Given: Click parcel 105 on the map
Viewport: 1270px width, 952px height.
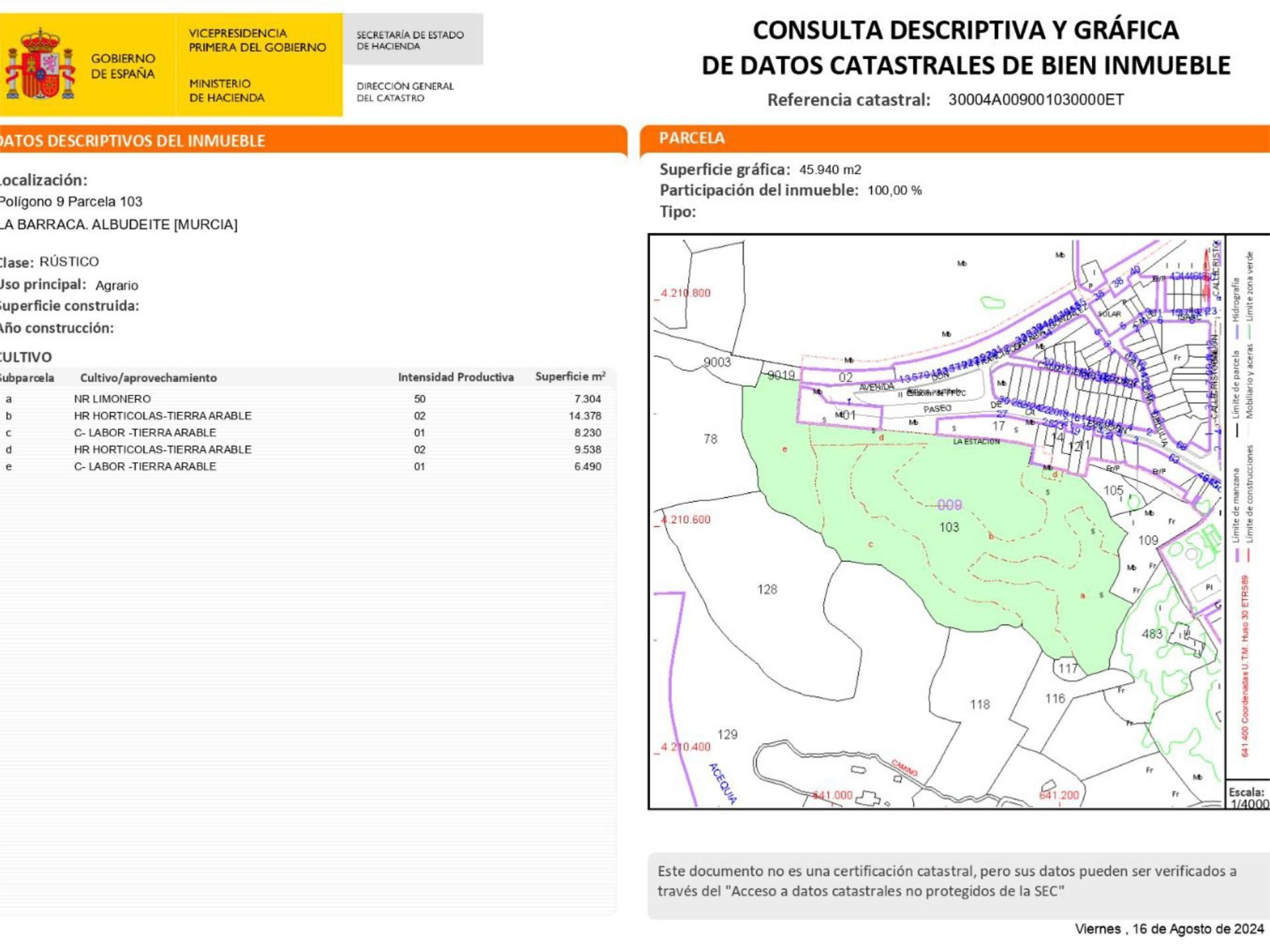Looking at the screenshot, I should click(1113, 491).
